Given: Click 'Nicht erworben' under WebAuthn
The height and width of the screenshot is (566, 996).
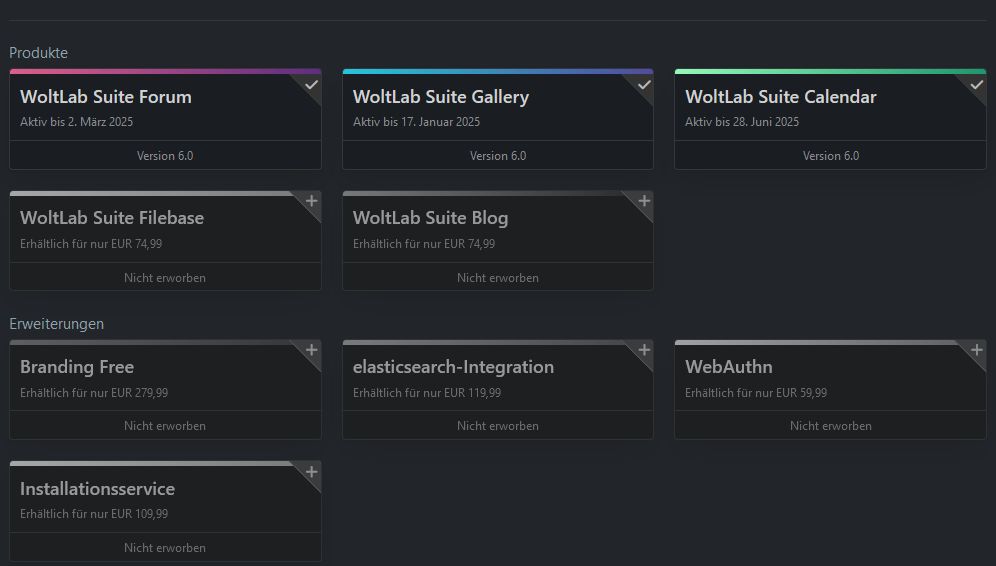Looking at the screenshot, I should point(830,426).
